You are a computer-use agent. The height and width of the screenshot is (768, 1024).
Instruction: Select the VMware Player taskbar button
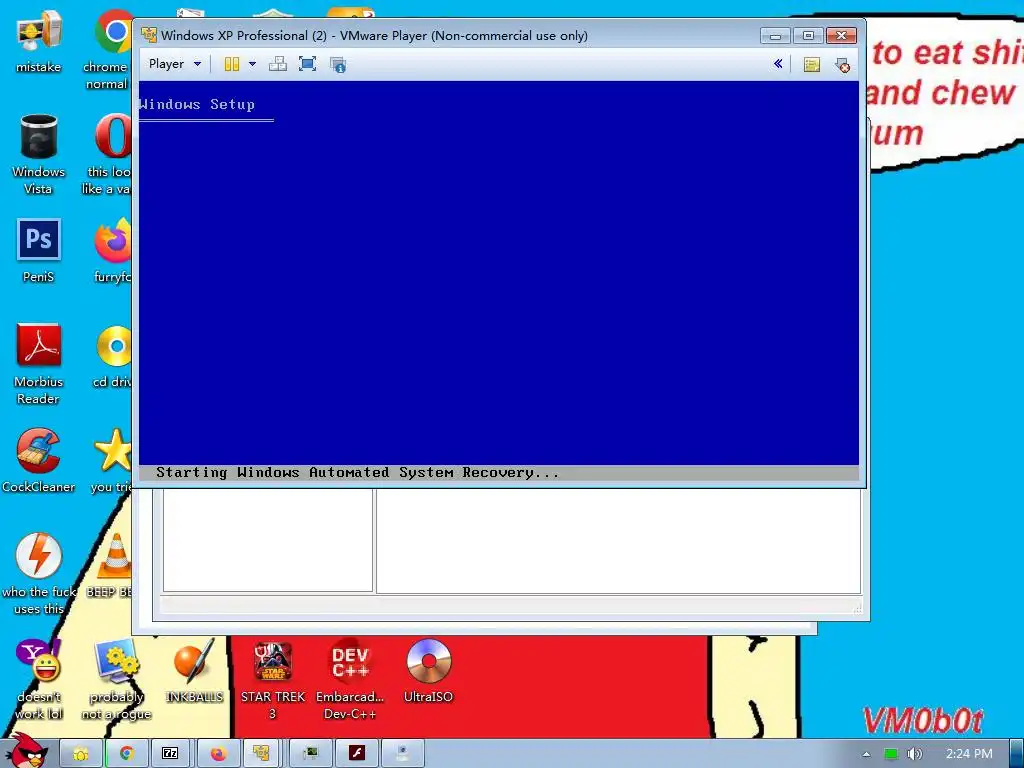[262, 754]
